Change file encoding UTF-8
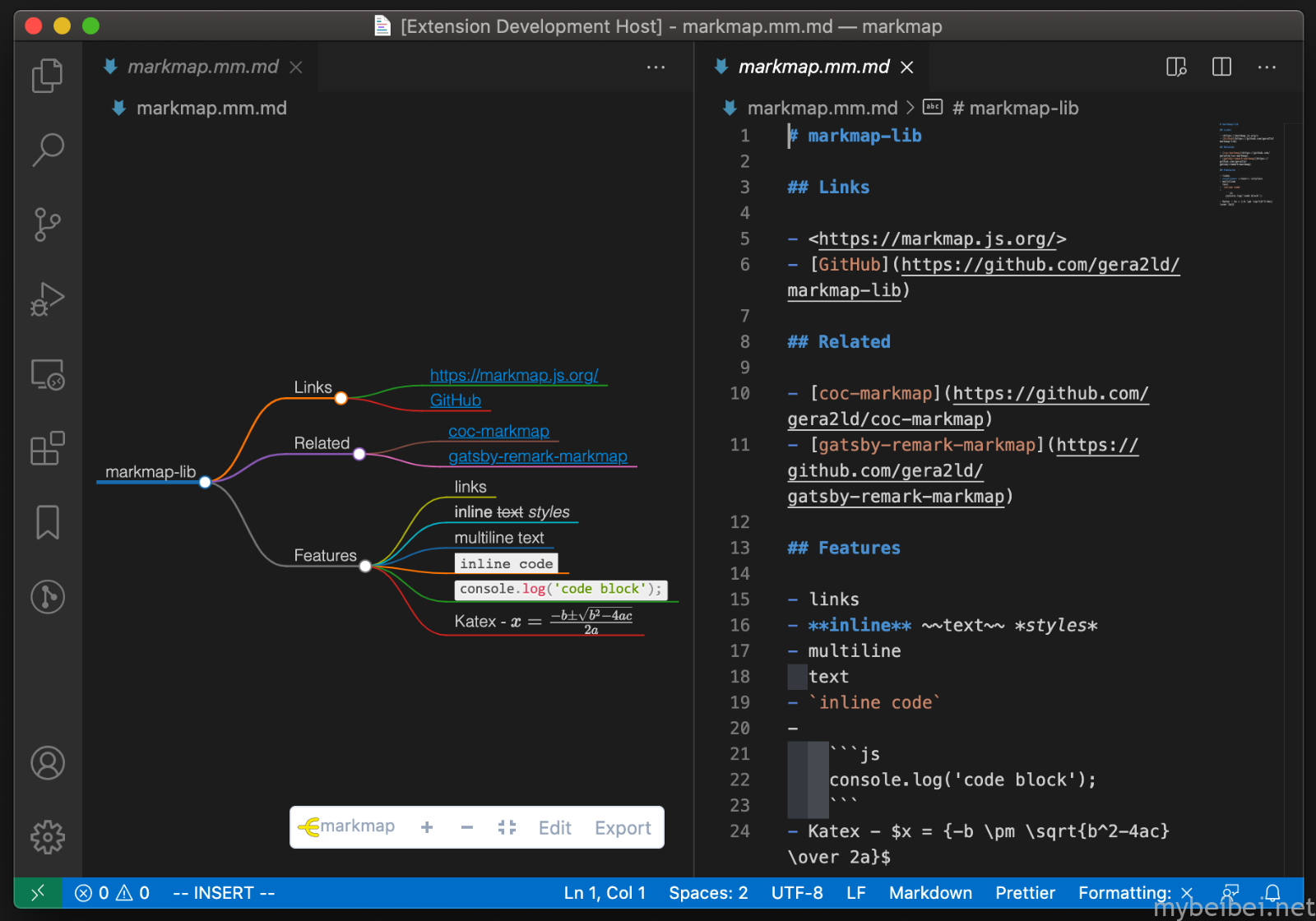The width and height of the screenshot is (1316, 921). click(797, 893)
